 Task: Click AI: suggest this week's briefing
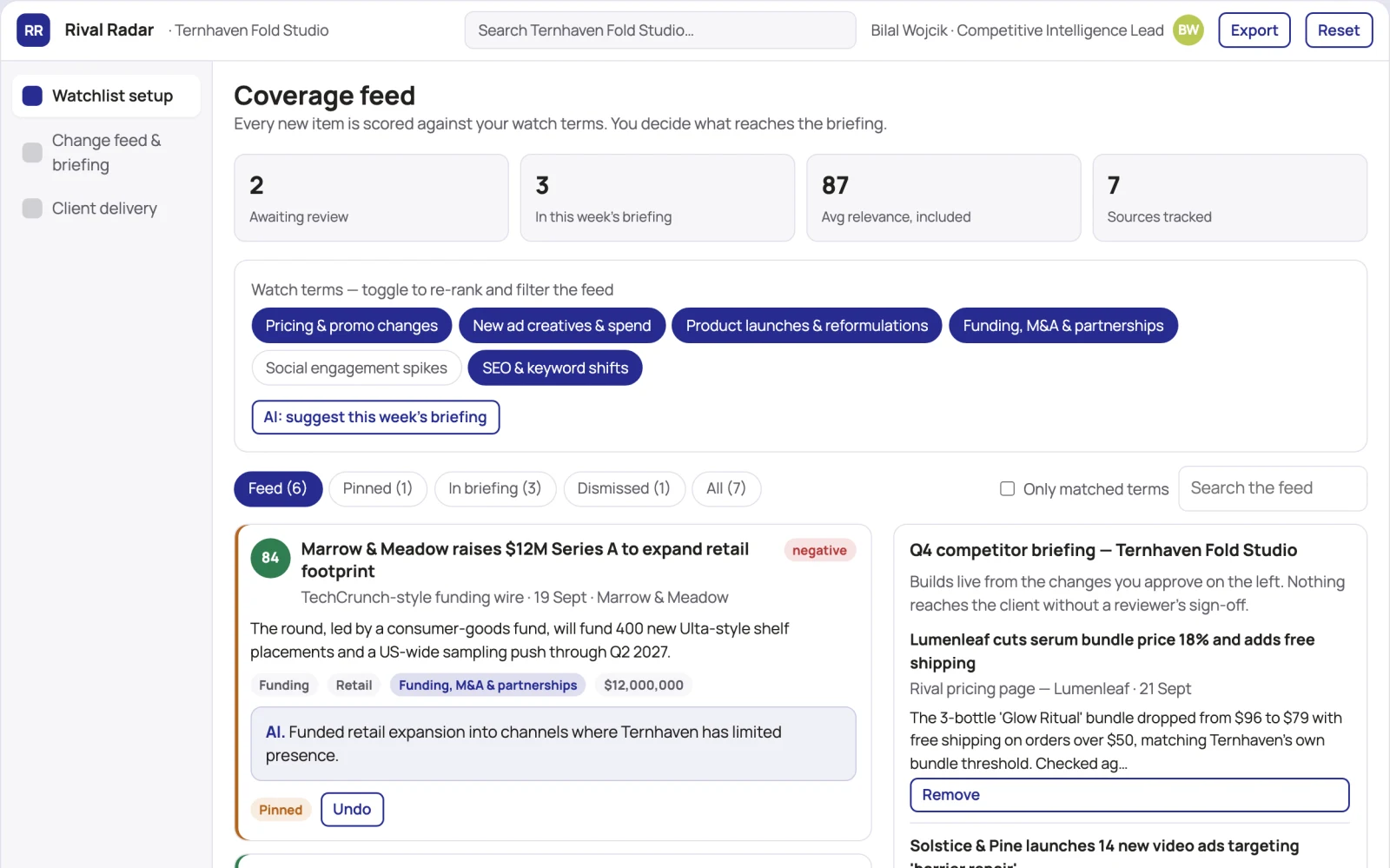375,417
